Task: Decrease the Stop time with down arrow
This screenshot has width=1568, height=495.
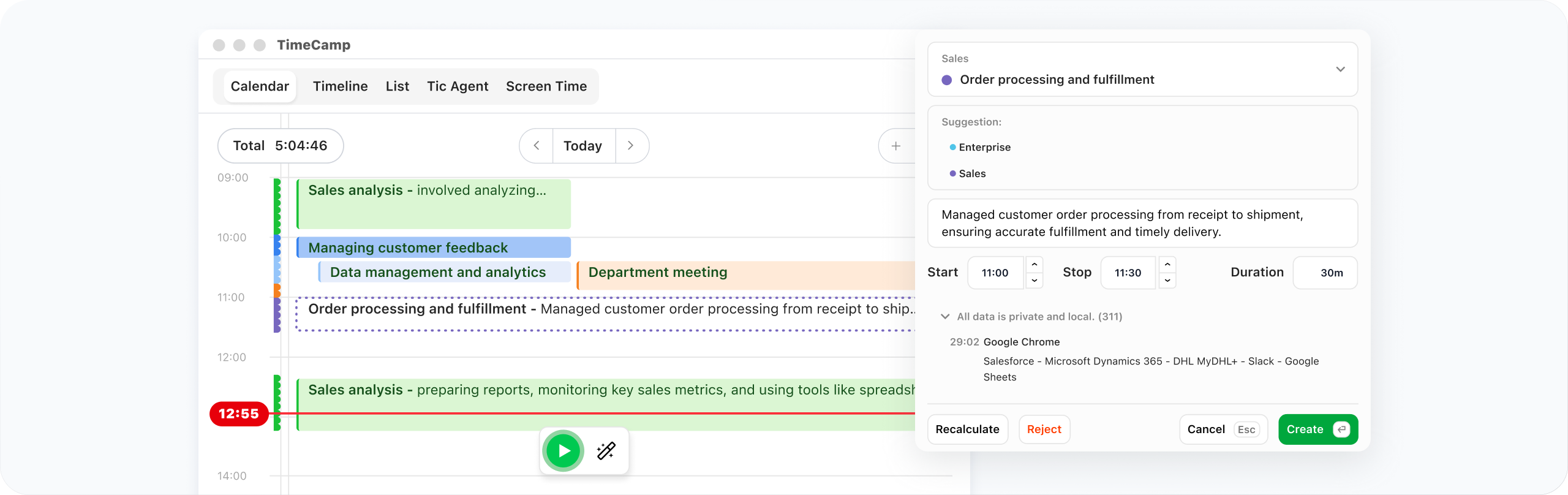Action: point(1167,281)
